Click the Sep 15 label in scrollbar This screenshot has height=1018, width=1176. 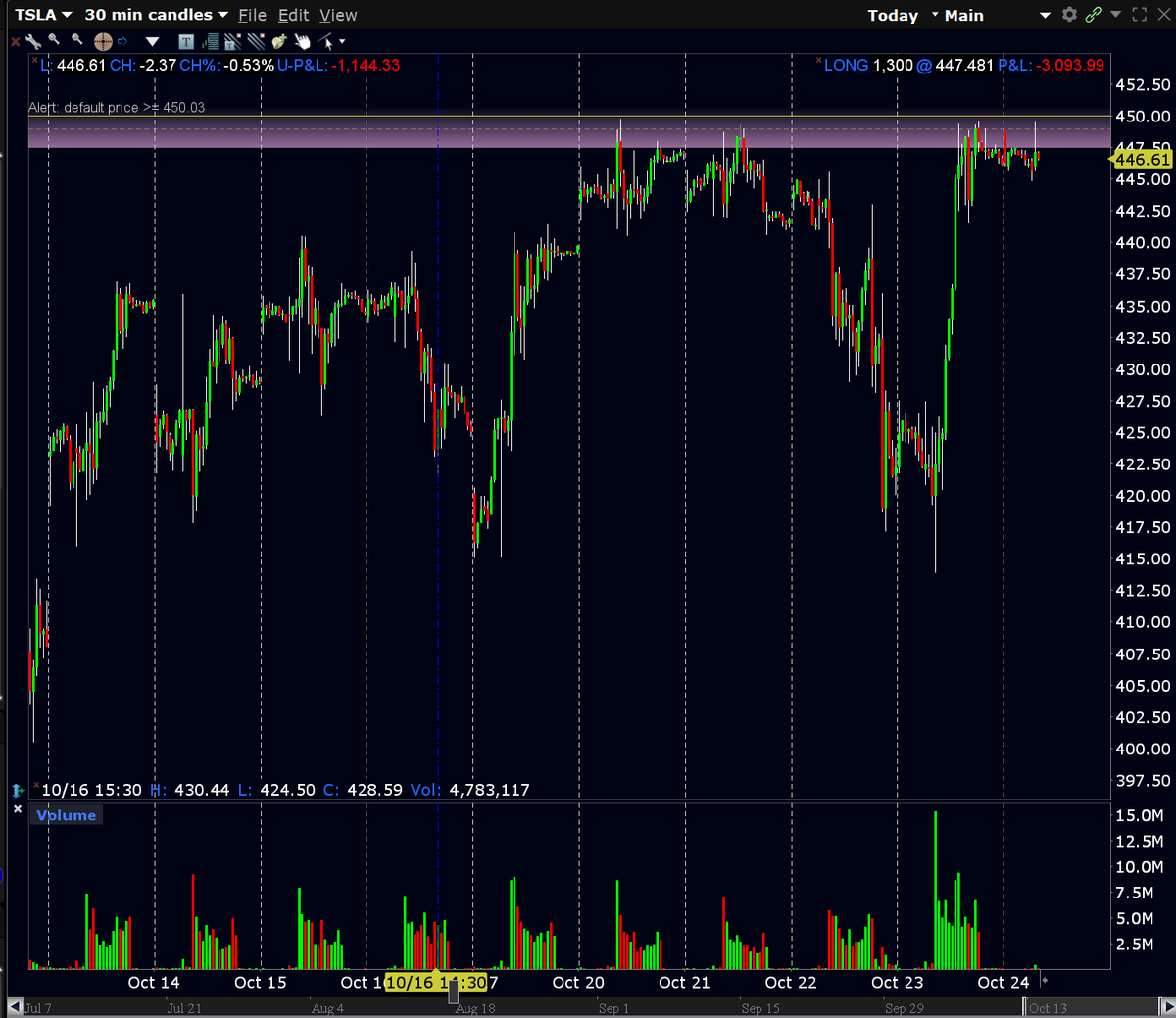(x=760, y=1008)
